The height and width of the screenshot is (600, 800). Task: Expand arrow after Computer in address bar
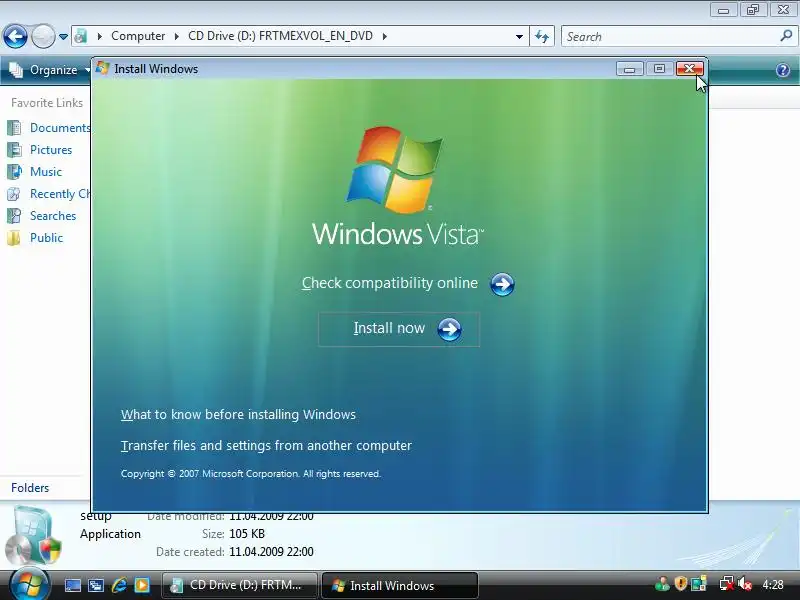point(177,36)
